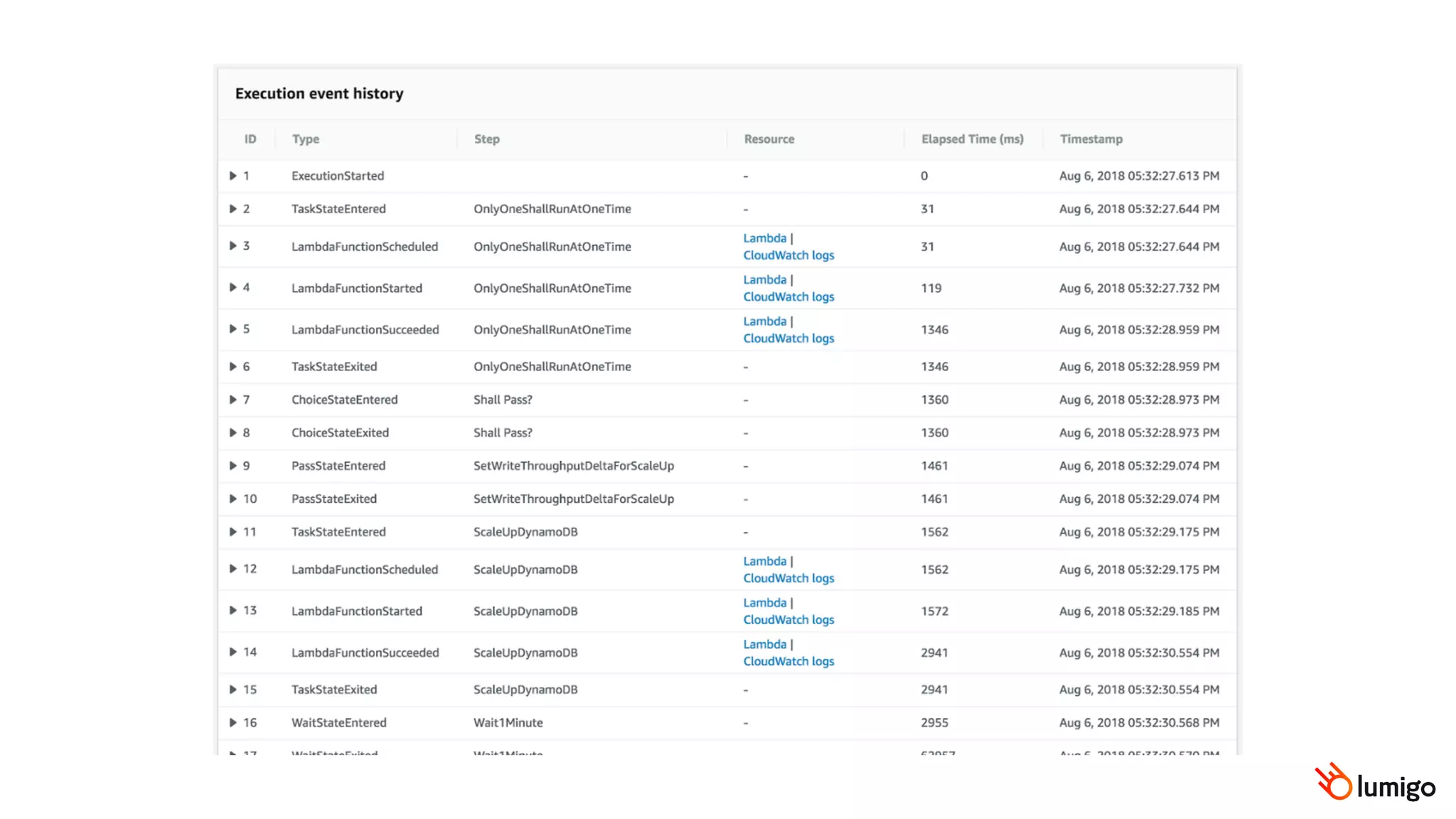This screenshot has width=1456, height=819.
Task: Click the lumigo logo
Action: point(1375,784)
